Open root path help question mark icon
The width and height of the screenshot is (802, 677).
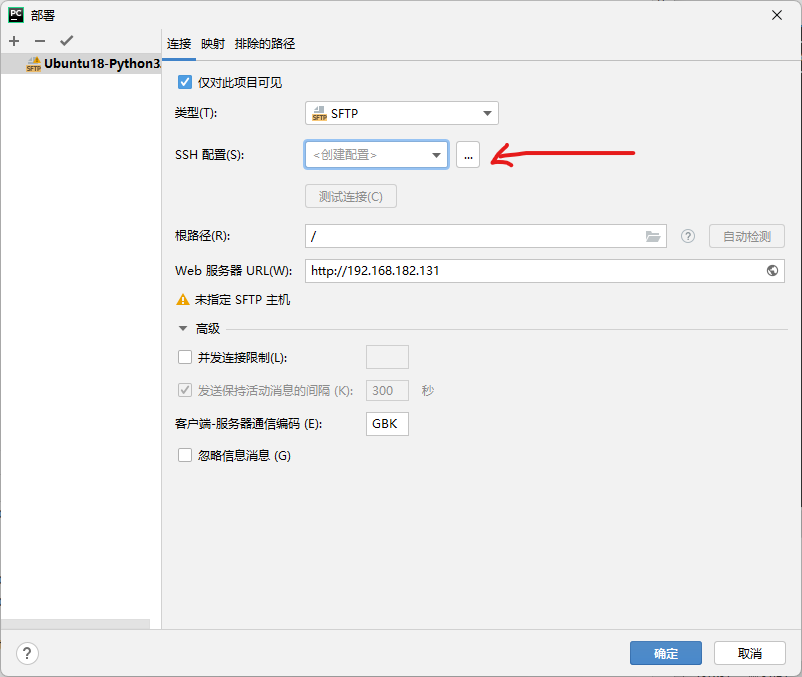688,236
